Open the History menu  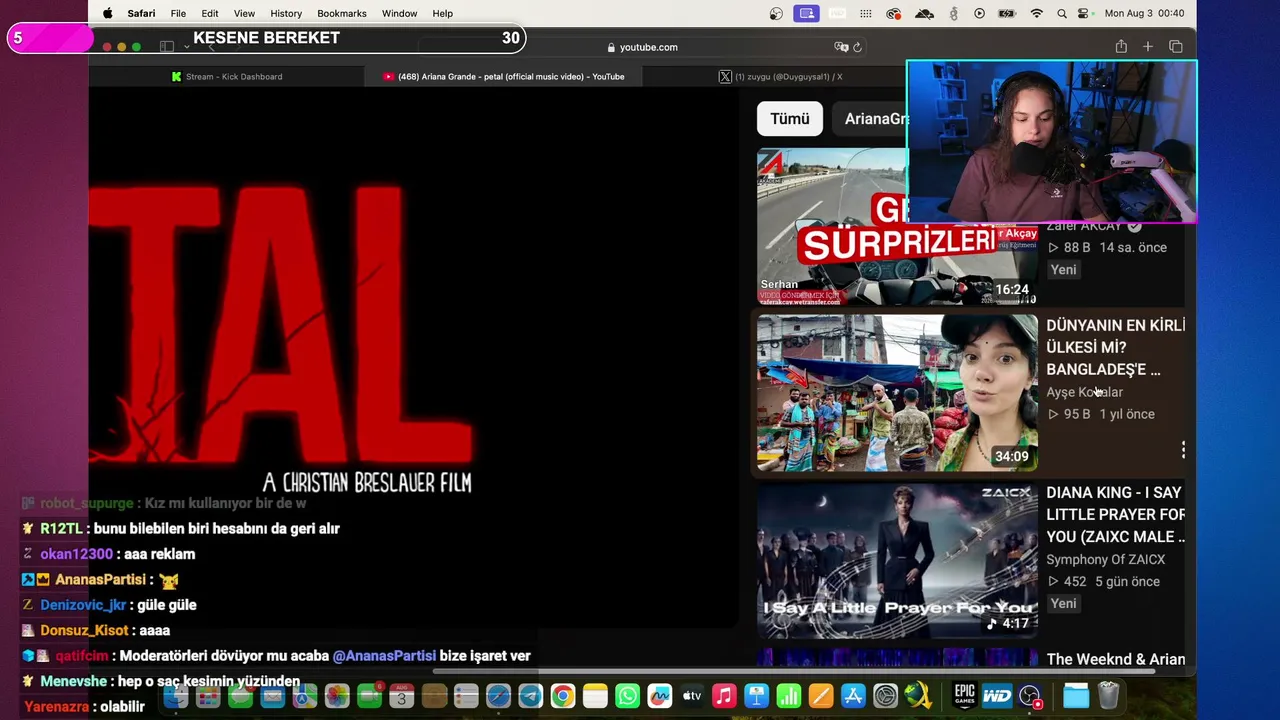click(x=286, y=13)
